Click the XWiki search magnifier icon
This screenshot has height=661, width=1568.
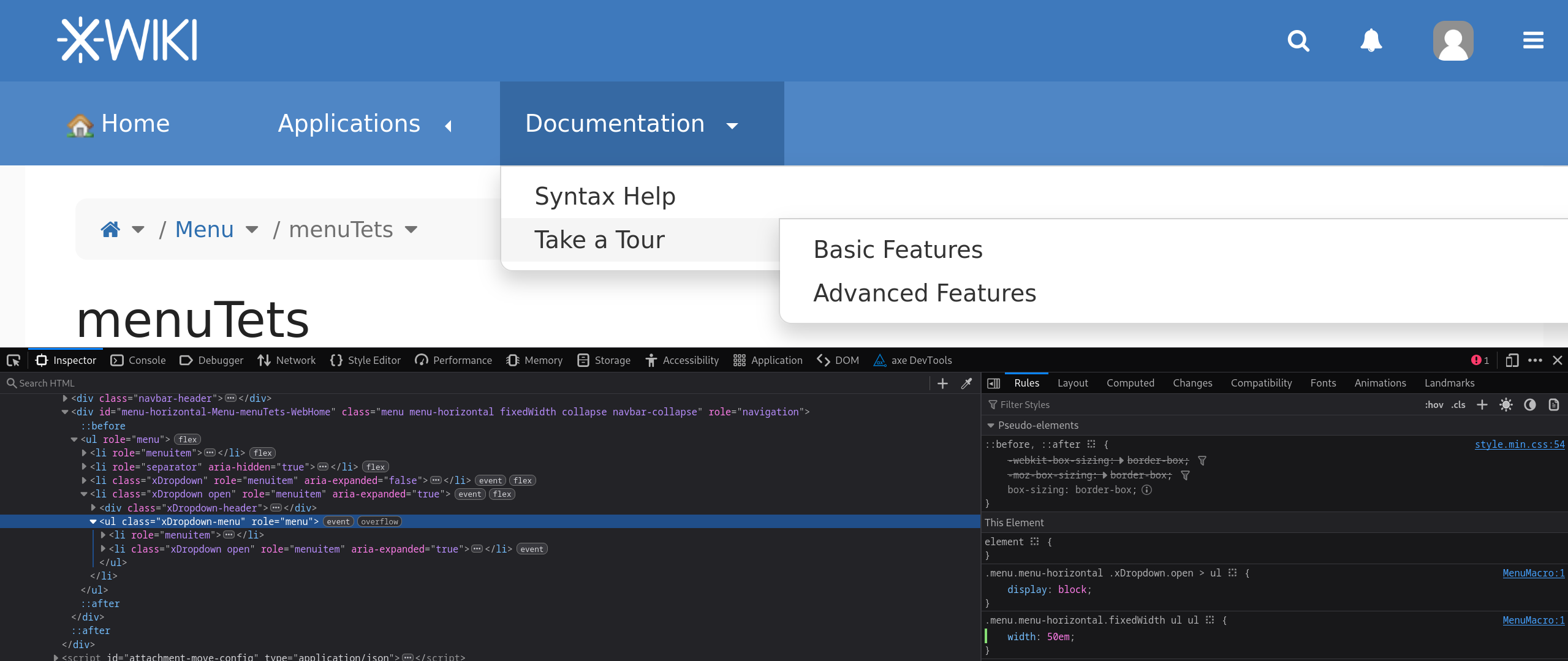[1298, 41]
